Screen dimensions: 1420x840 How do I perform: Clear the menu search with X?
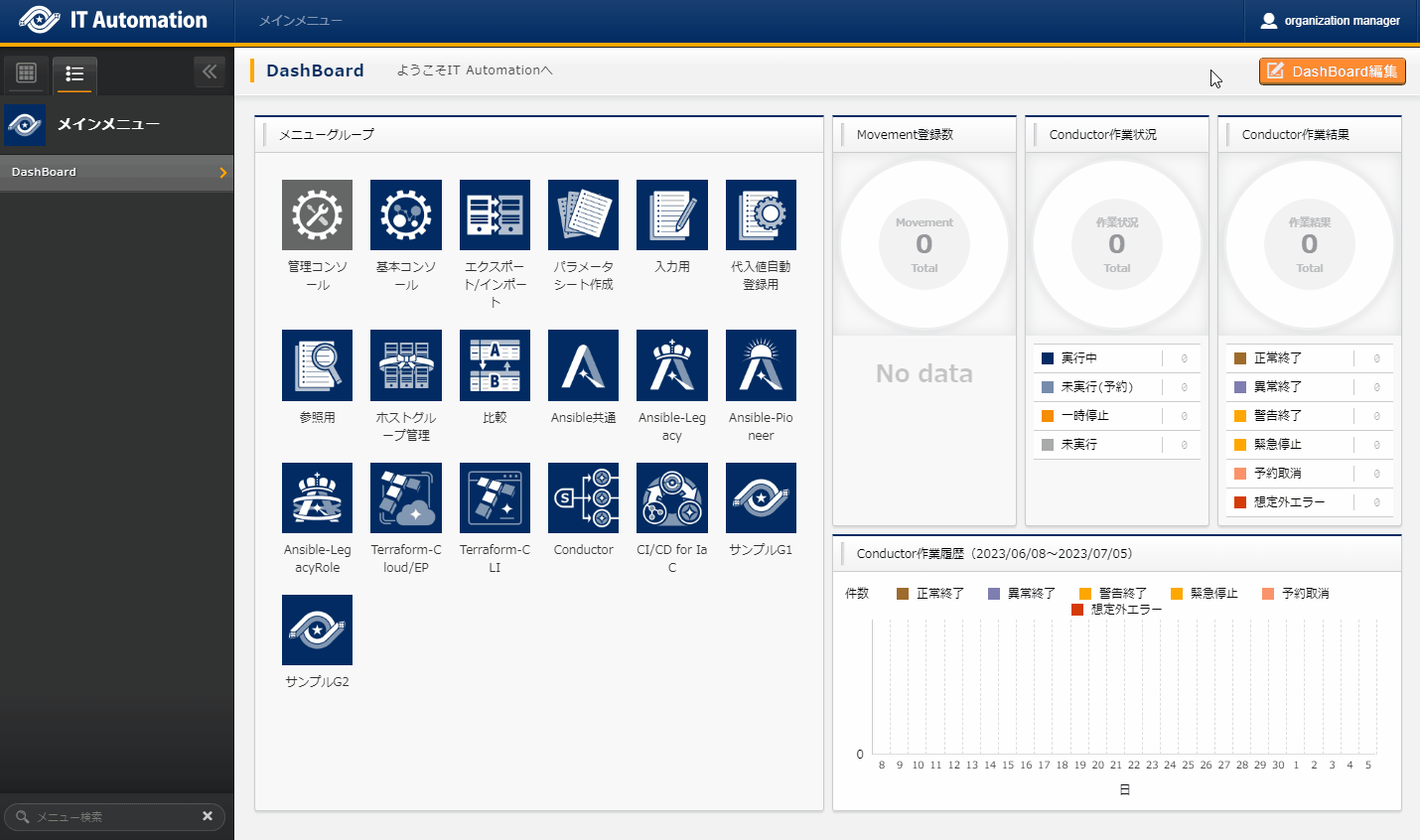coord(208,816)
